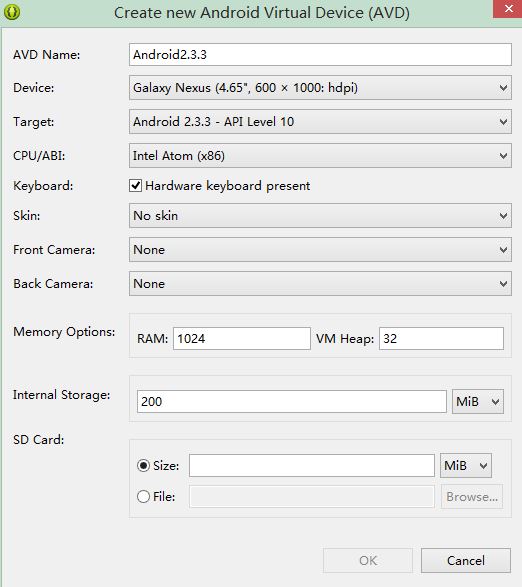Click the Cancel button
Image resolution: width=522 pixels, height=587 pixels.
click(466, 561)
